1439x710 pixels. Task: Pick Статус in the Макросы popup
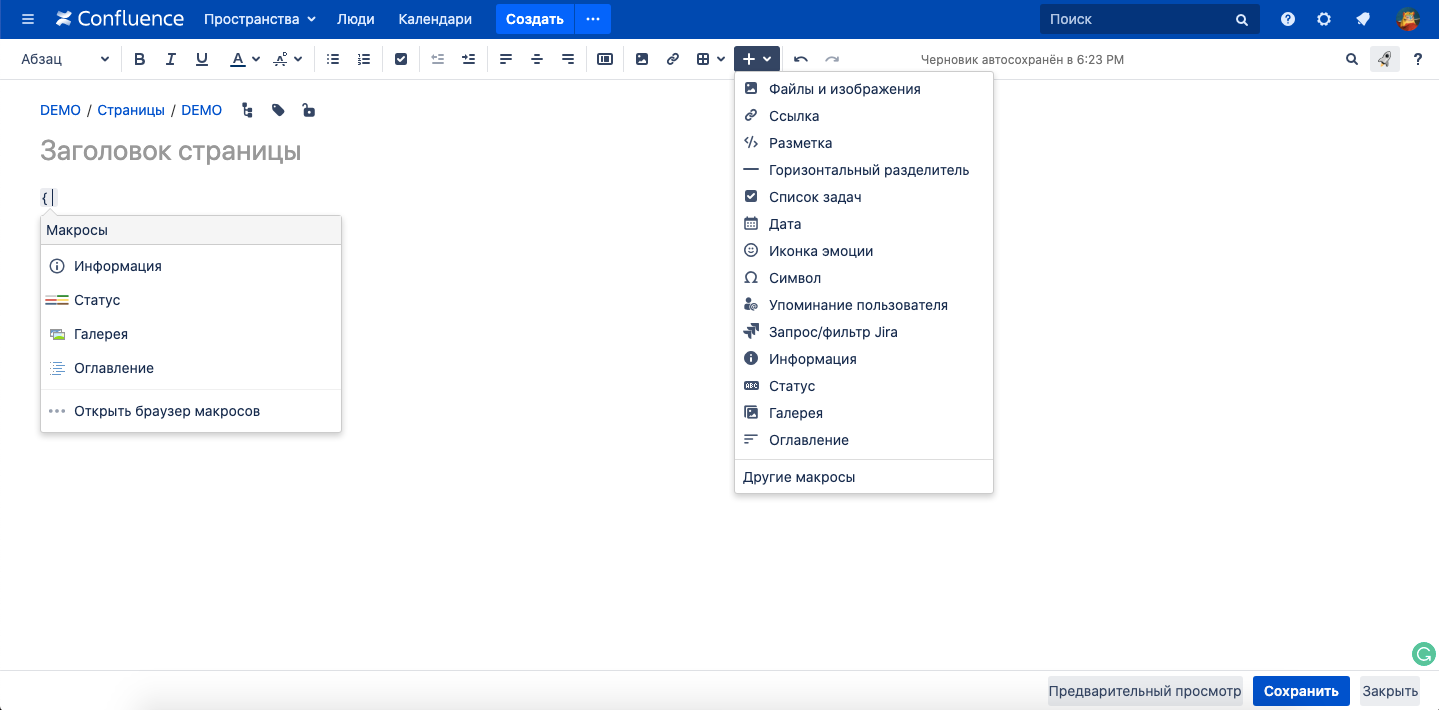[191, 300]
